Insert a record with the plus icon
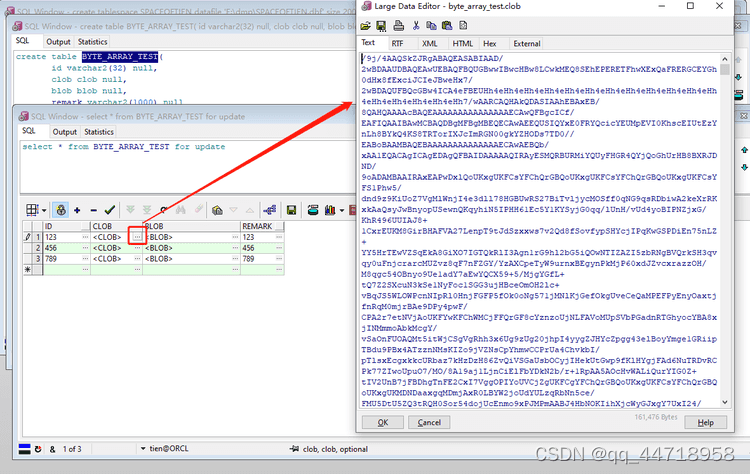The image size is (750, 474). pyautogui.click(x=77, y=210)
